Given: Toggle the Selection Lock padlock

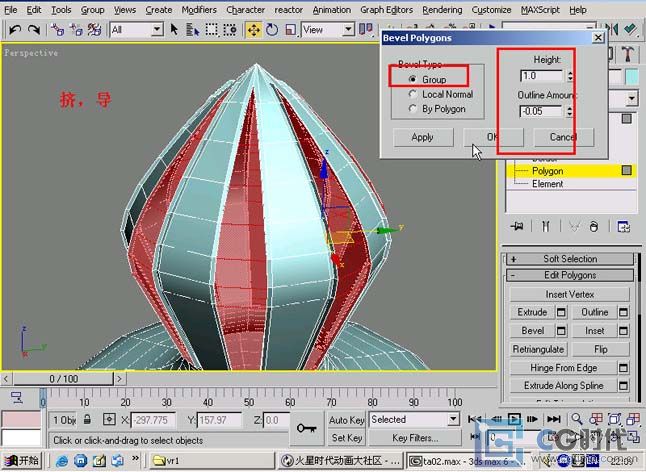Looking at the screenshot, I should pyautogui.click(x=87, y=420).
